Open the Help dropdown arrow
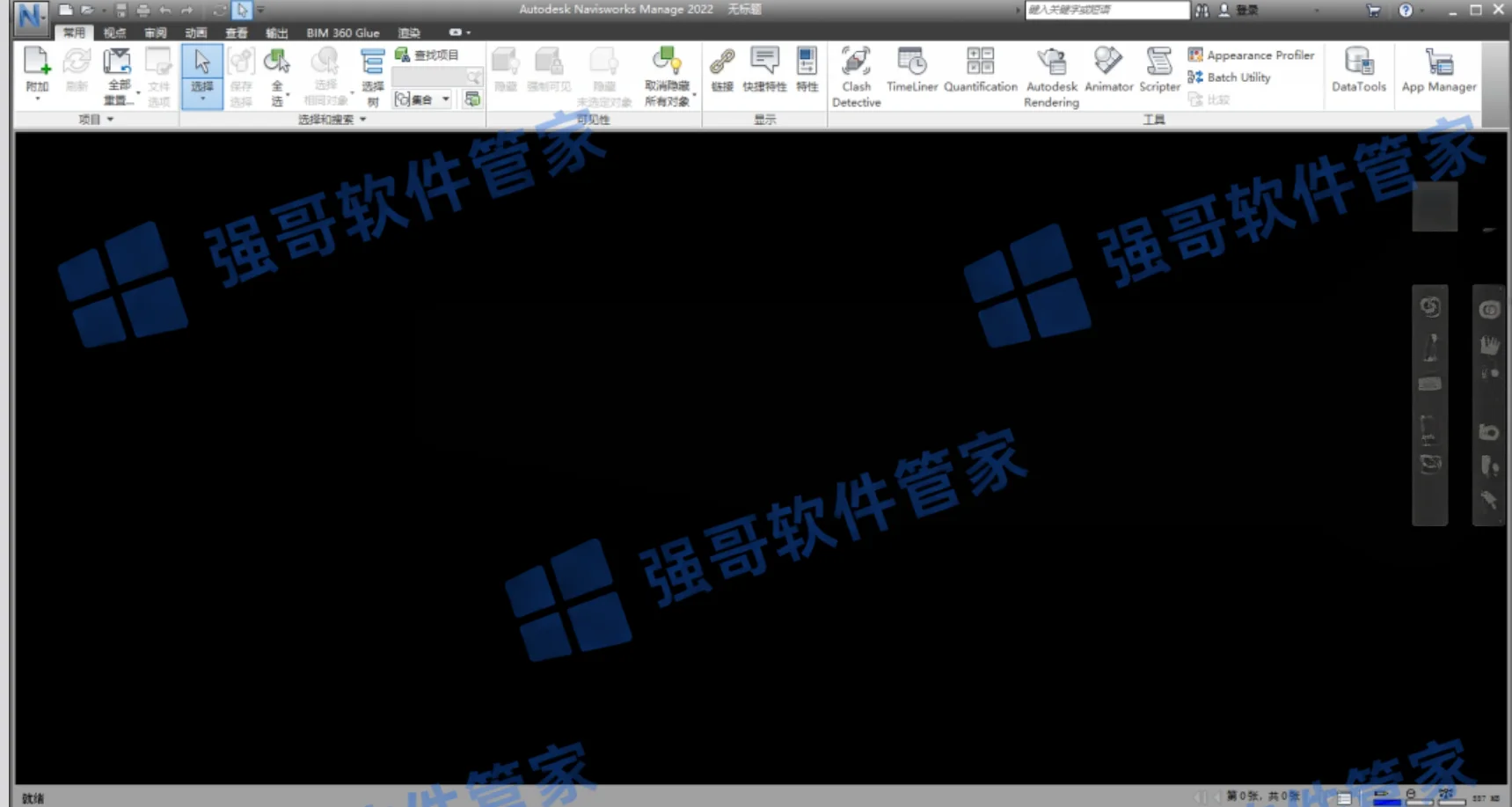 point(1421,11)
